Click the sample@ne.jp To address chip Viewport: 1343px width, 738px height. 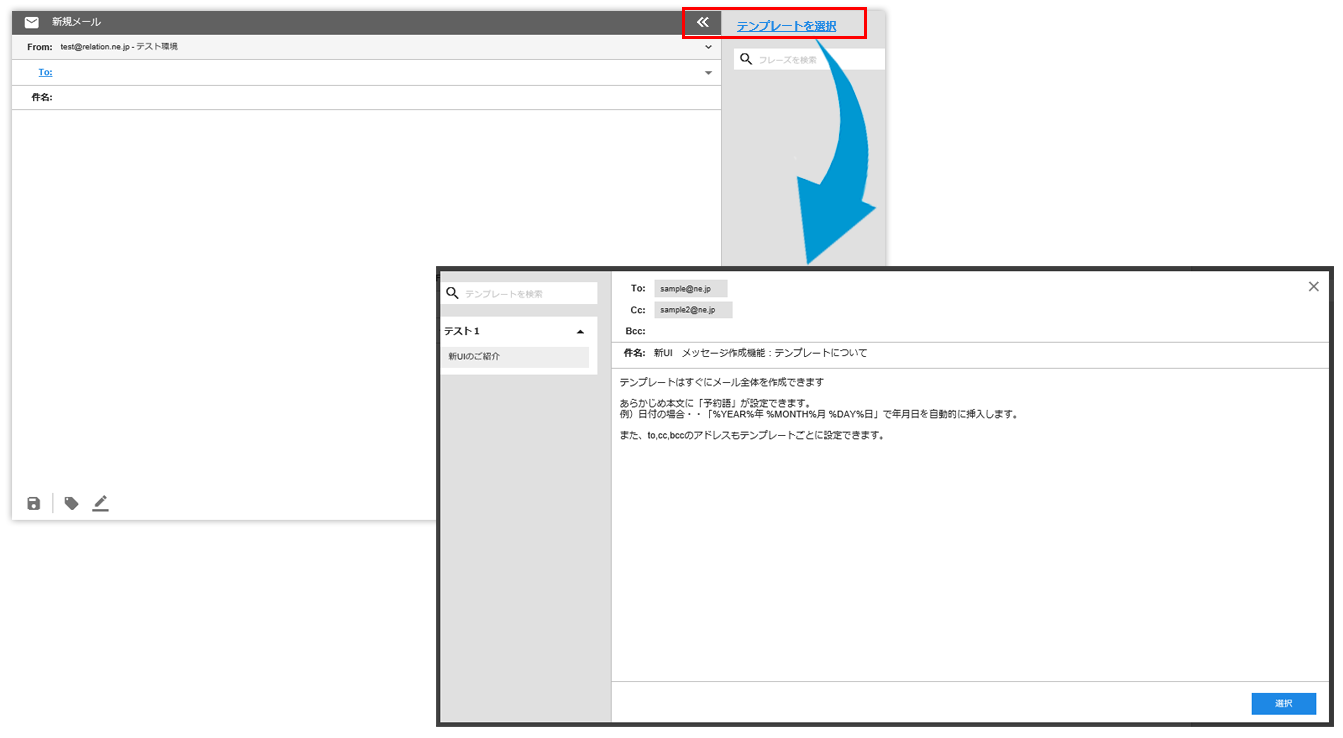pyautogui.click(x=690, y=288)
